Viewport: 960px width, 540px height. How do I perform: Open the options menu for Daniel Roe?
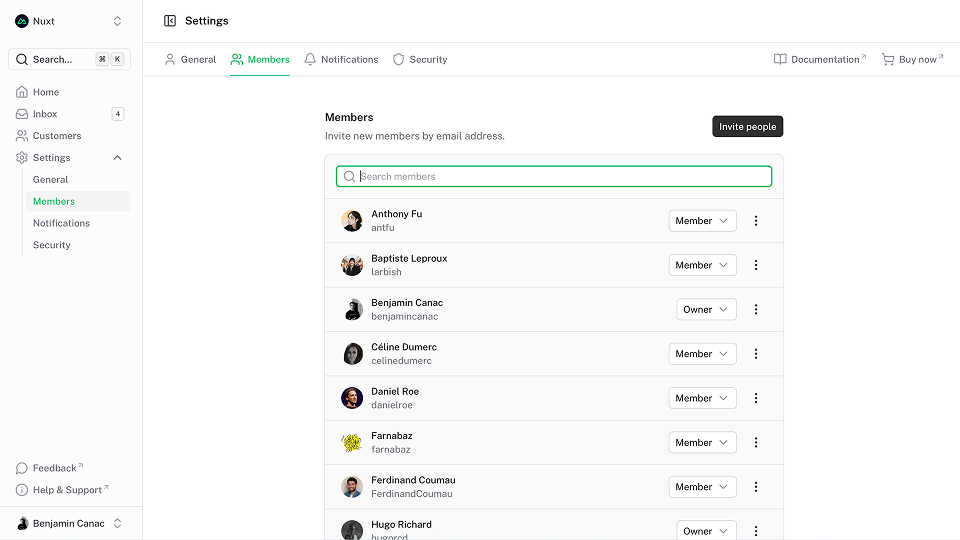pyautogui.click(x=756, y=398)
